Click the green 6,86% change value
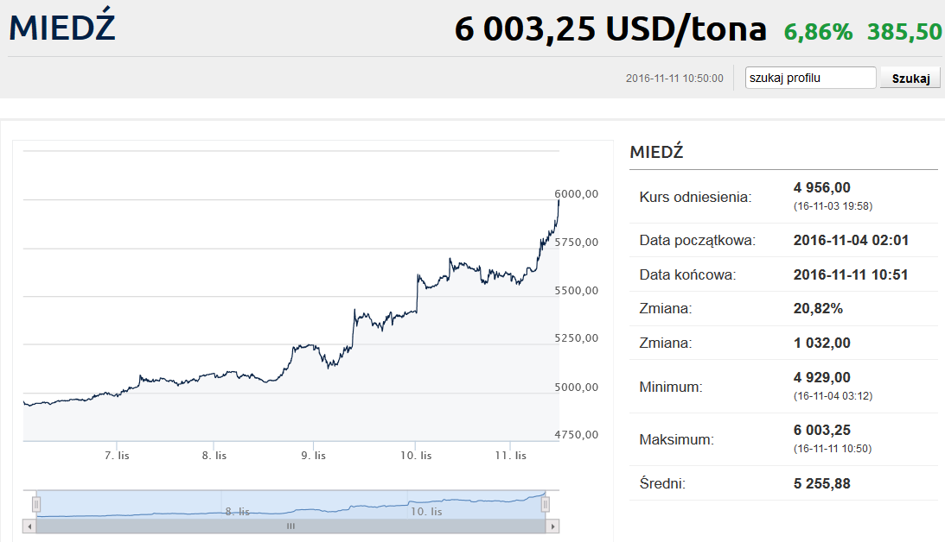This screenshot has width=945, height=542. pyautogui.click(x=818, y=32)
